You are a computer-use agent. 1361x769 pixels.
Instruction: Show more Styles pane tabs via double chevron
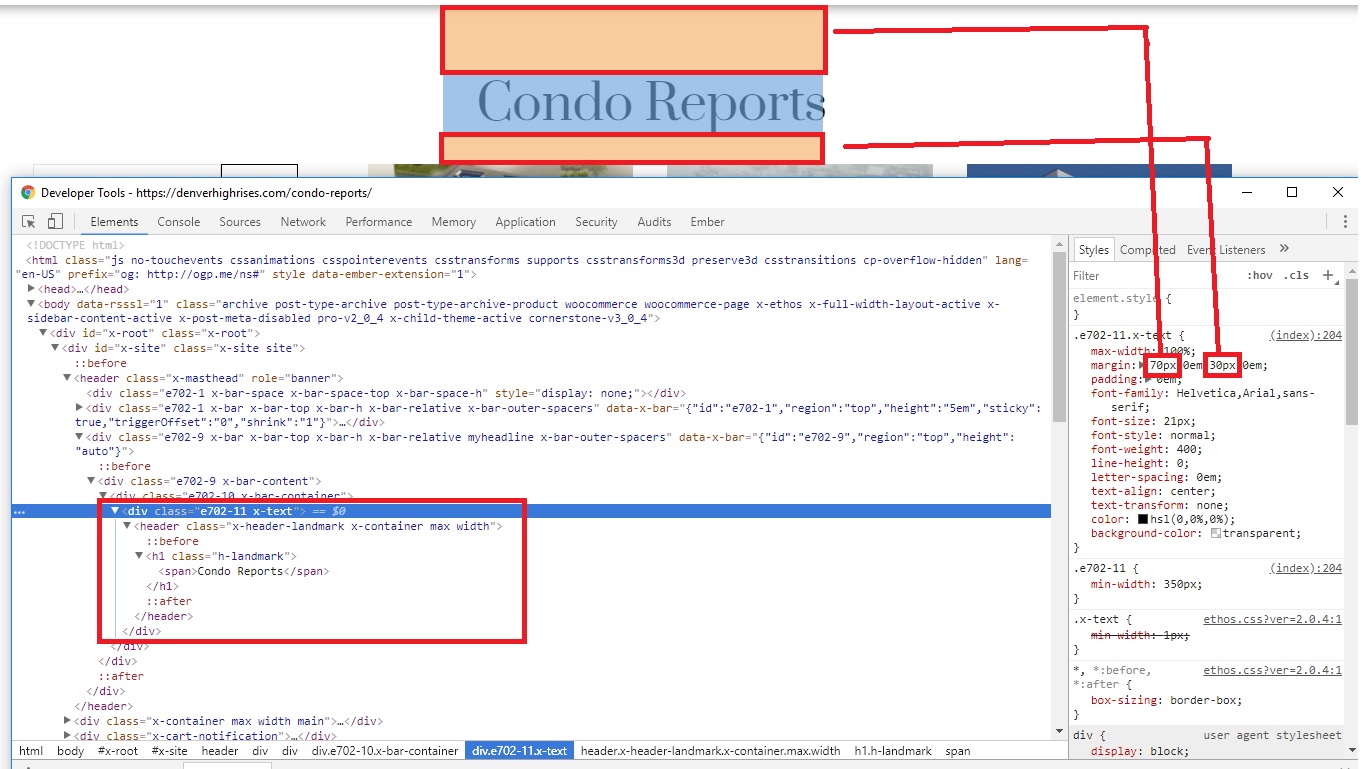[1284, 249]
